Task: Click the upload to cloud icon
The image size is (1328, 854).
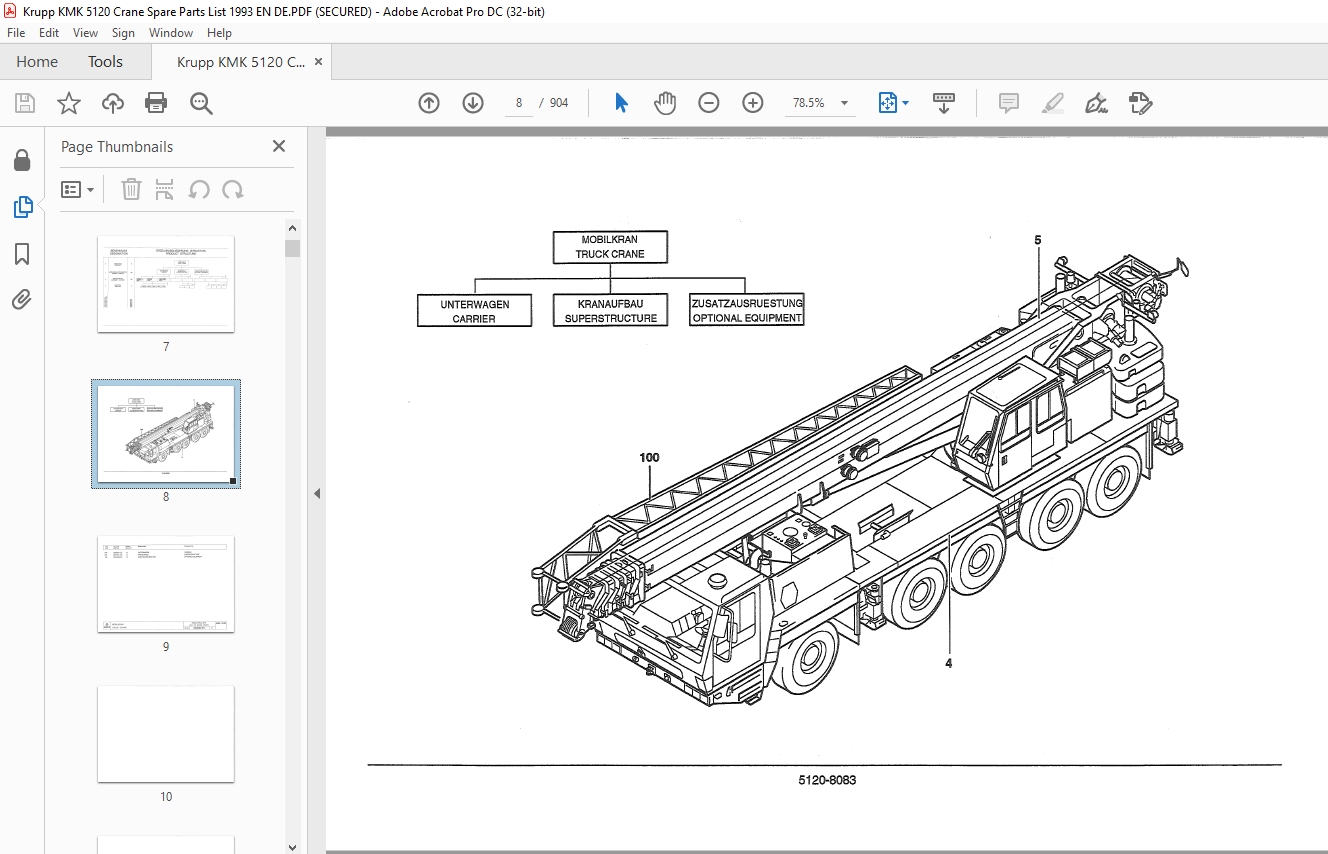Action: (x=112, y=103)
